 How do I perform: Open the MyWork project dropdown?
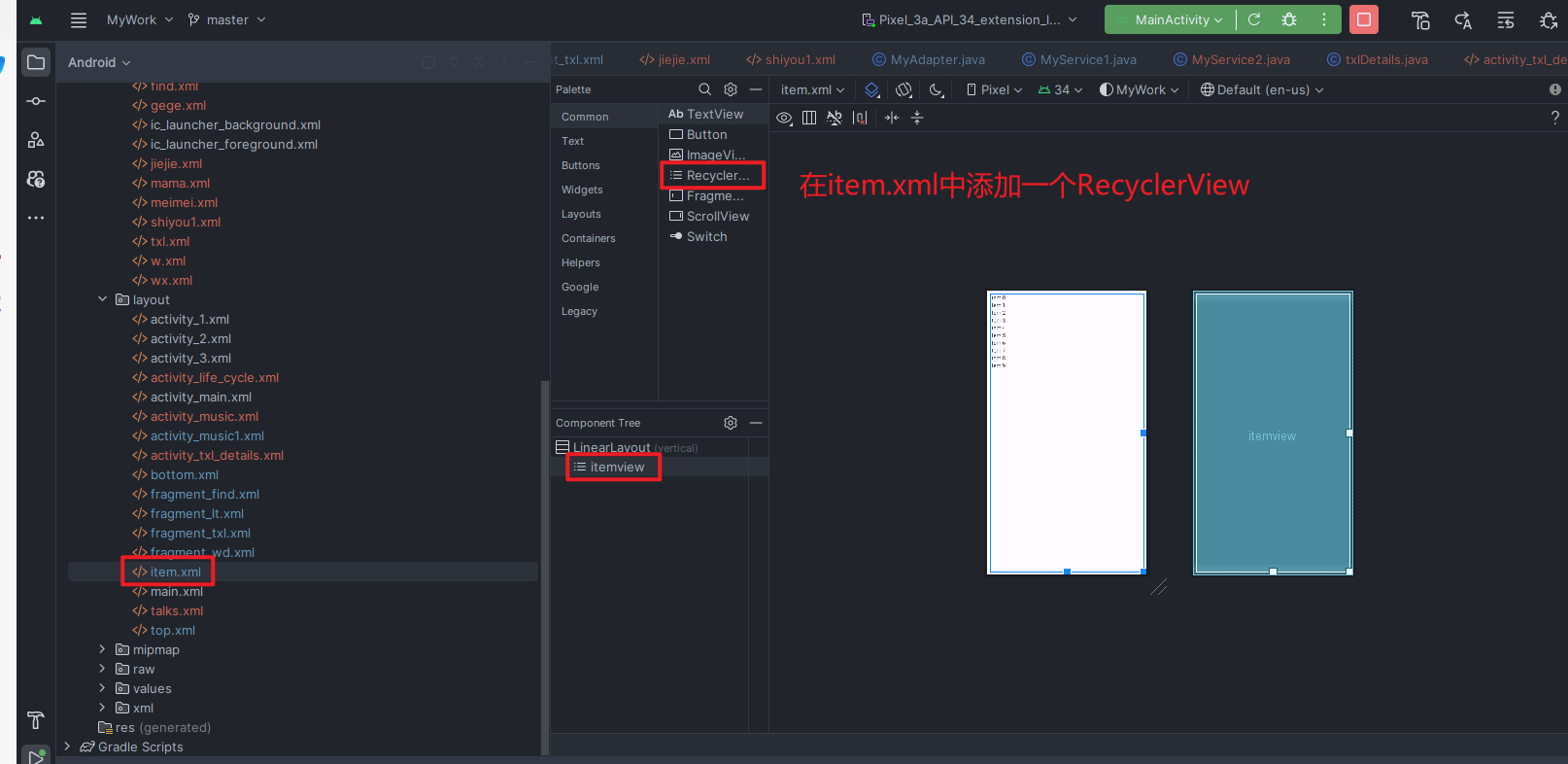click(140, 19)
